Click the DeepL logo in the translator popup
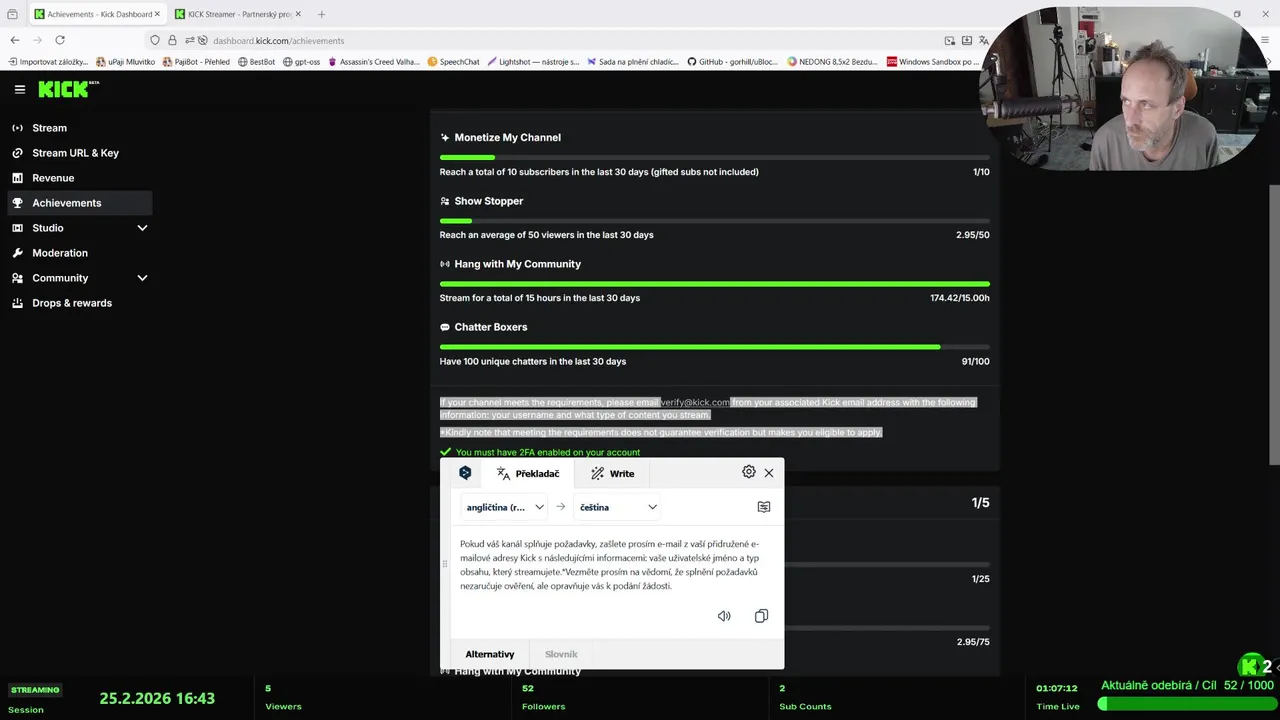The width and height of the screenshot is (1280, 720). tap(465, 473)
